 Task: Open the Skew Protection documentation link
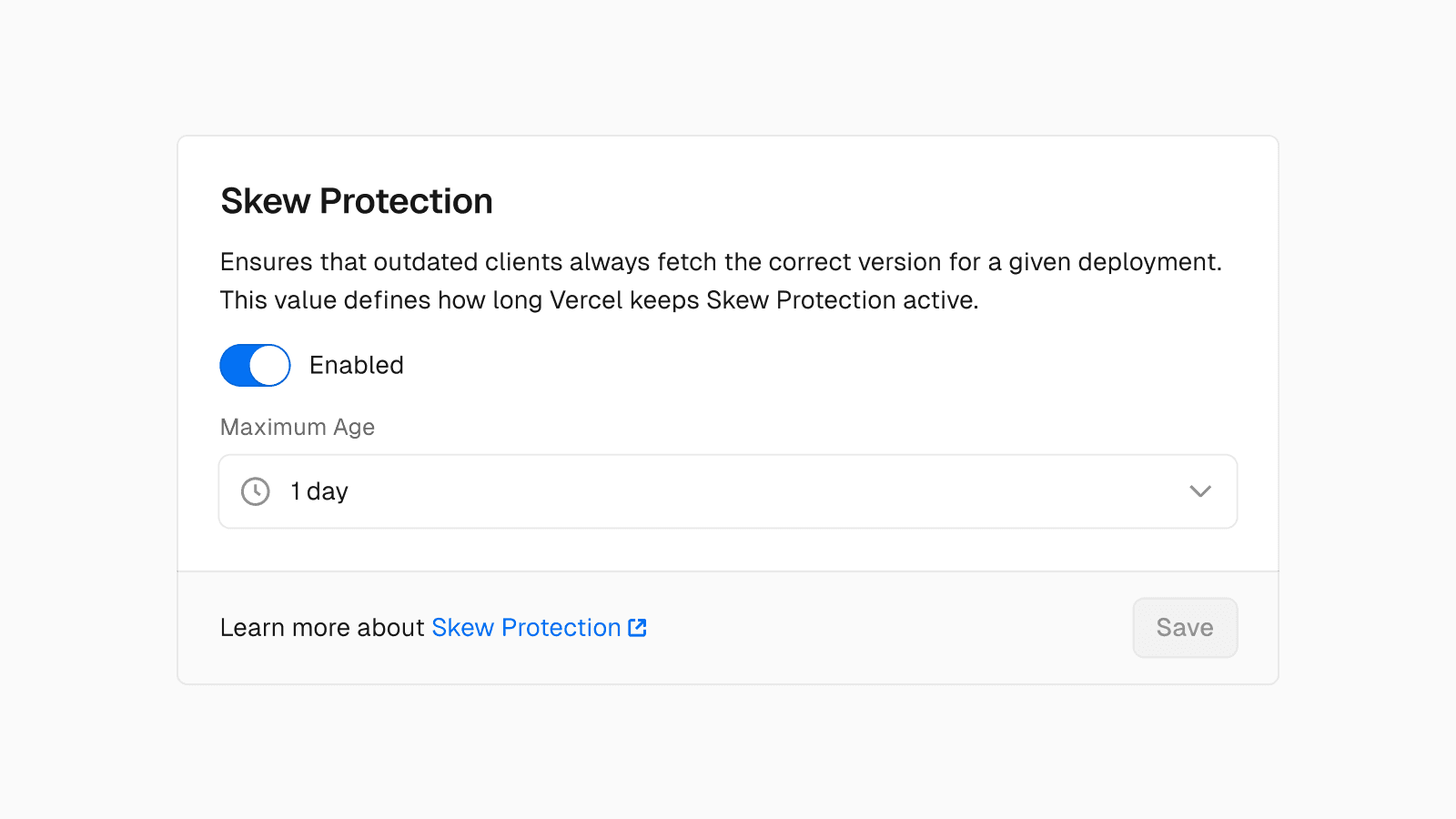(x=525, y=628)
